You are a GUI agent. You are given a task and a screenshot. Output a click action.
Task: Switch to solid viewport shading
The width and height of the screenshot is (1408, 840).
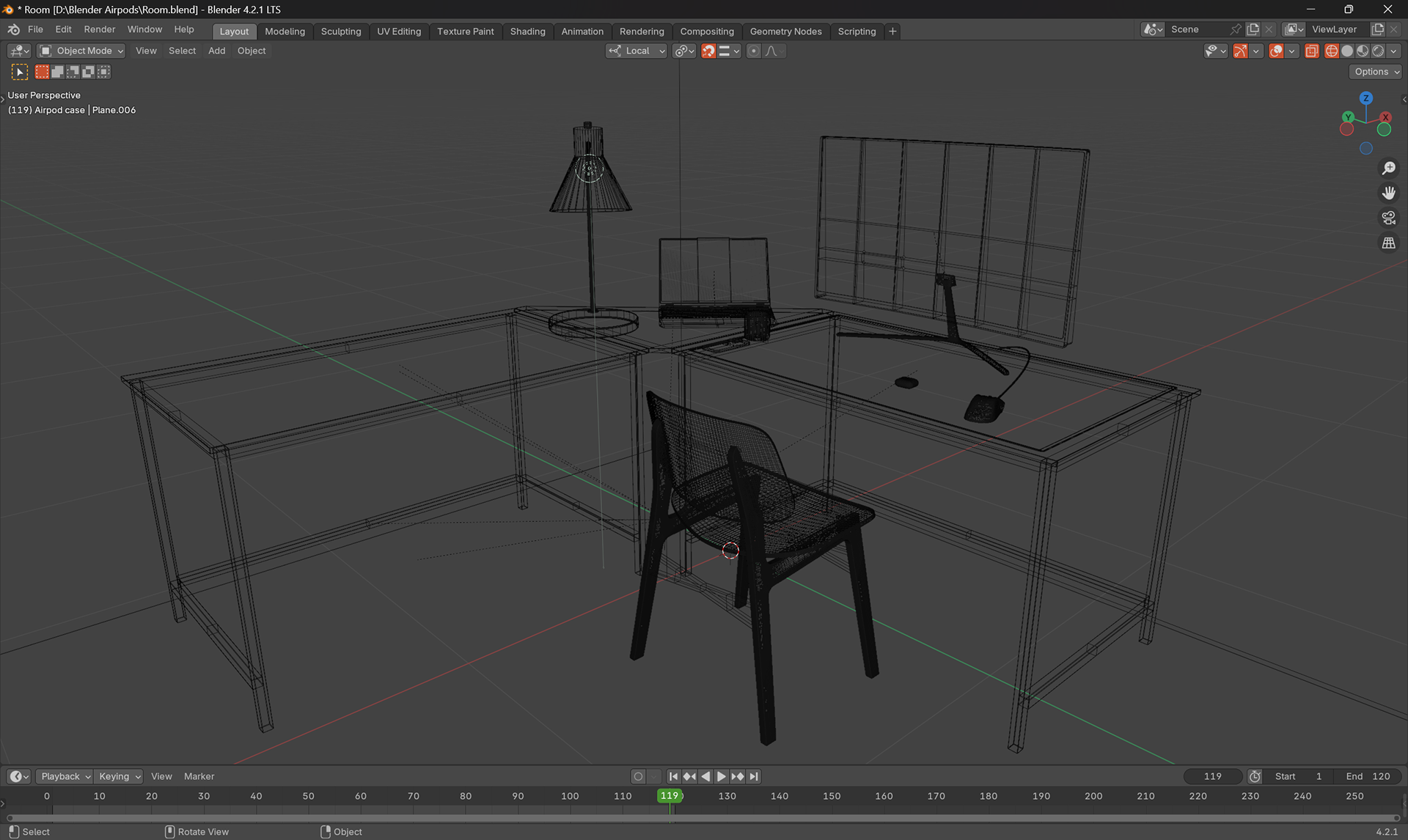click(x=1347, y=51)
